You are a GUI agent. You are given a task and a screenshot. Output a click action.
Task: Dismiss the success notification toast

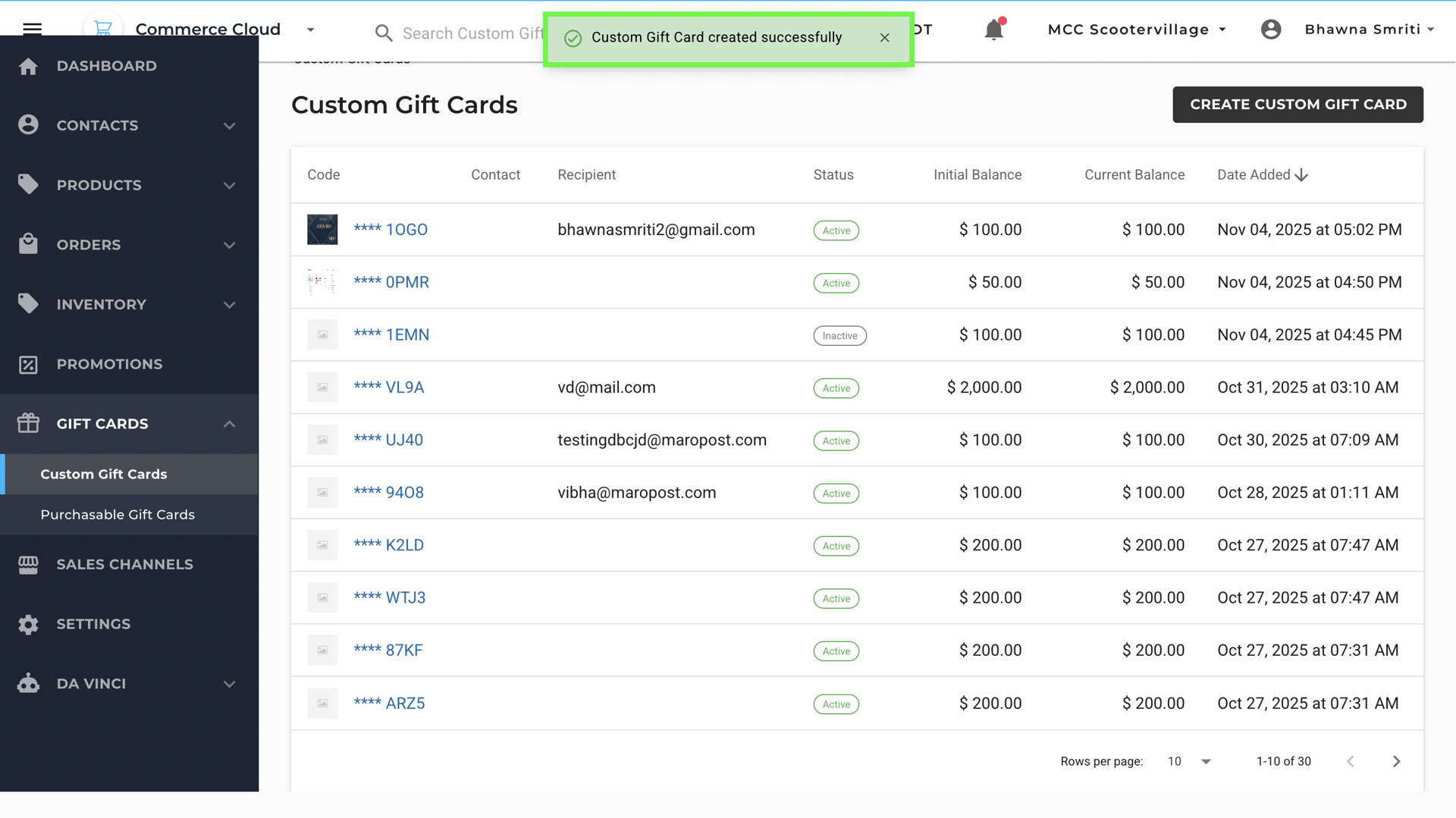[884, 38]
